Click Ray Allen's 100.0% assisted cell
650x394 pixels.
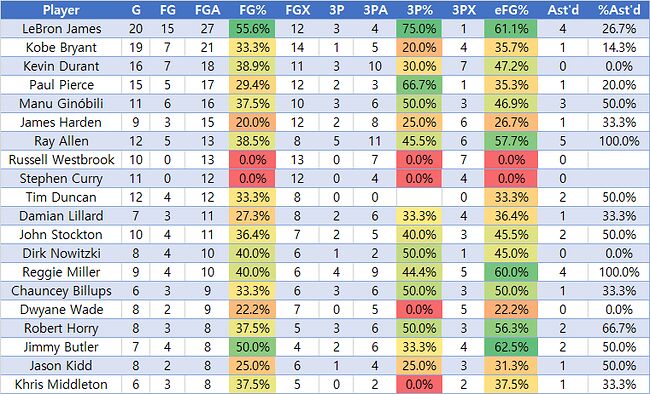coord(619,141)
